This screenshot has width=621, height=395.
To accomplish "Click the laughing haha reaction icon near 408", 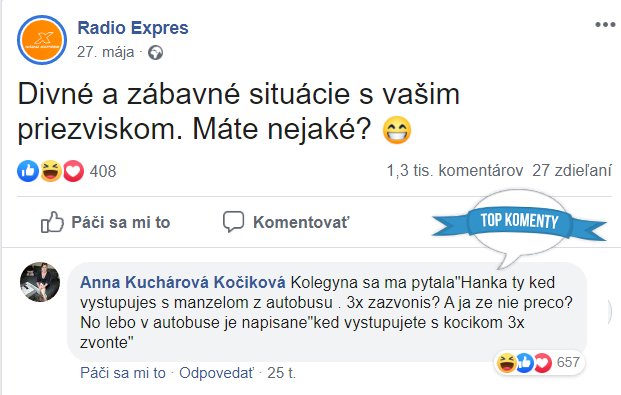I will tap(51, 171).
